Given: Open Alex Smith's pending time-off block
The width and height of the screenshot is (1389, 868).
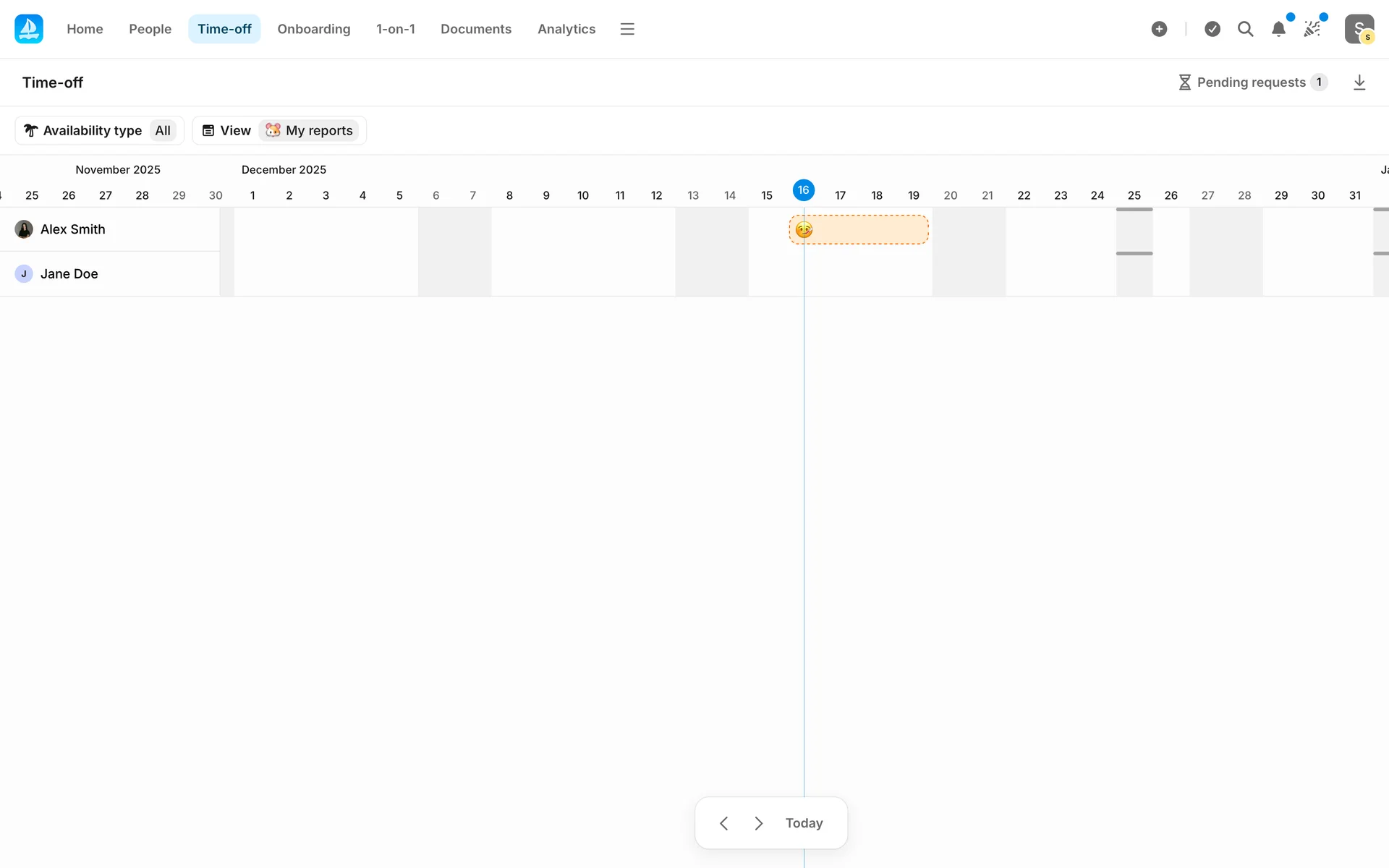Looking at the screenshot, I should (859, 230).
